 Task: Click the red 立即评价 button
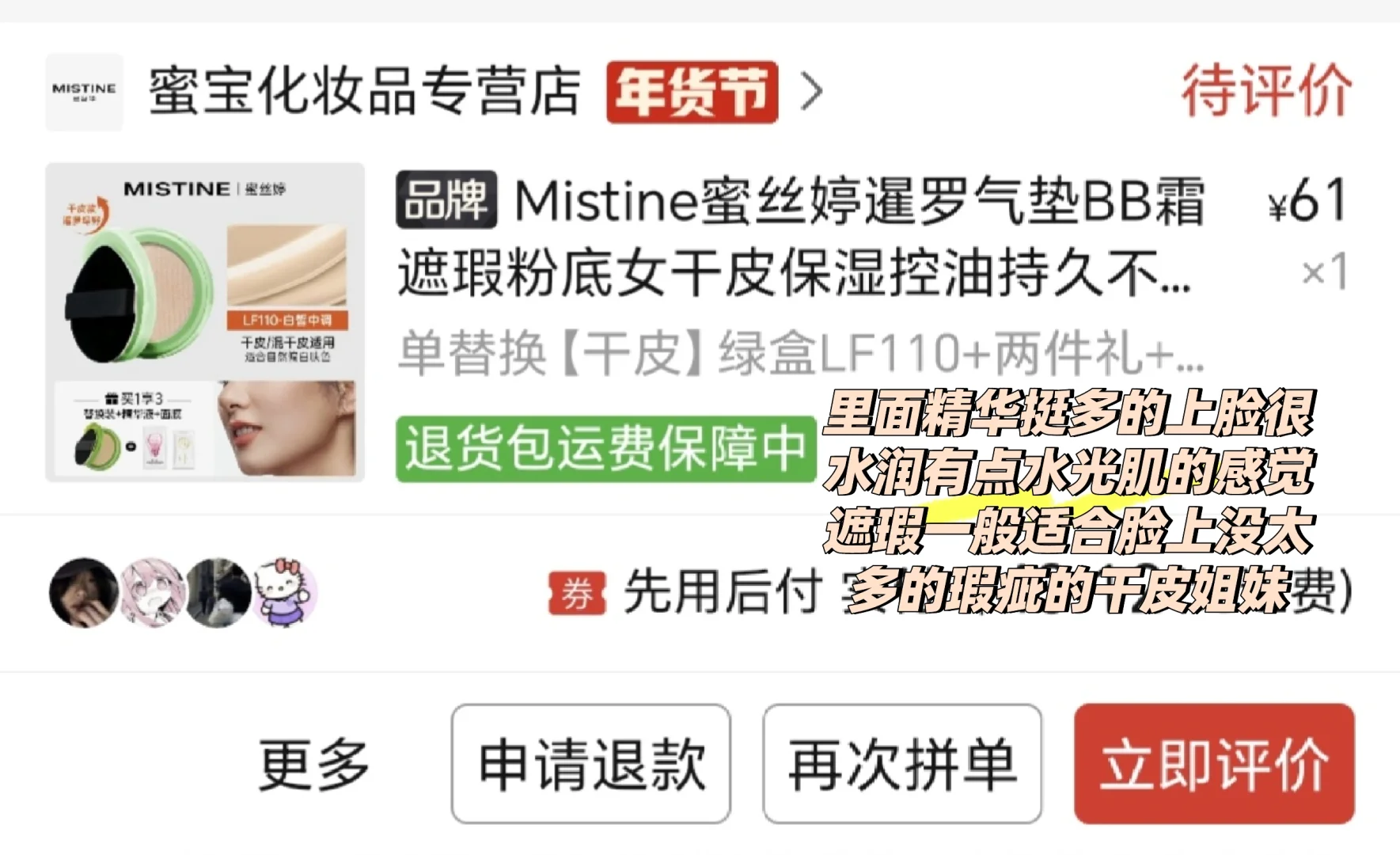(1214, 764)
